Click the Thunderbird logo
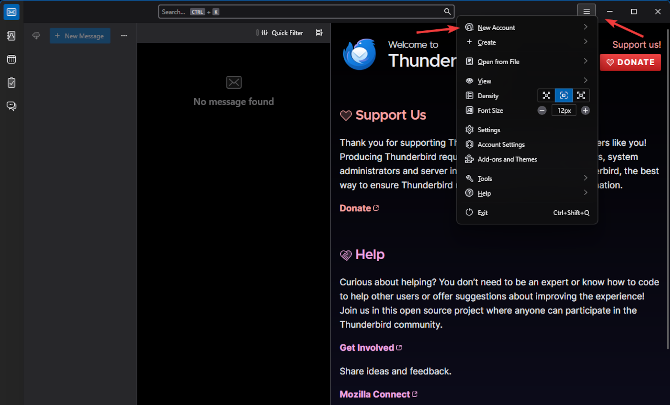The width and height of the screenshot is (670, 405). [359, 54]
